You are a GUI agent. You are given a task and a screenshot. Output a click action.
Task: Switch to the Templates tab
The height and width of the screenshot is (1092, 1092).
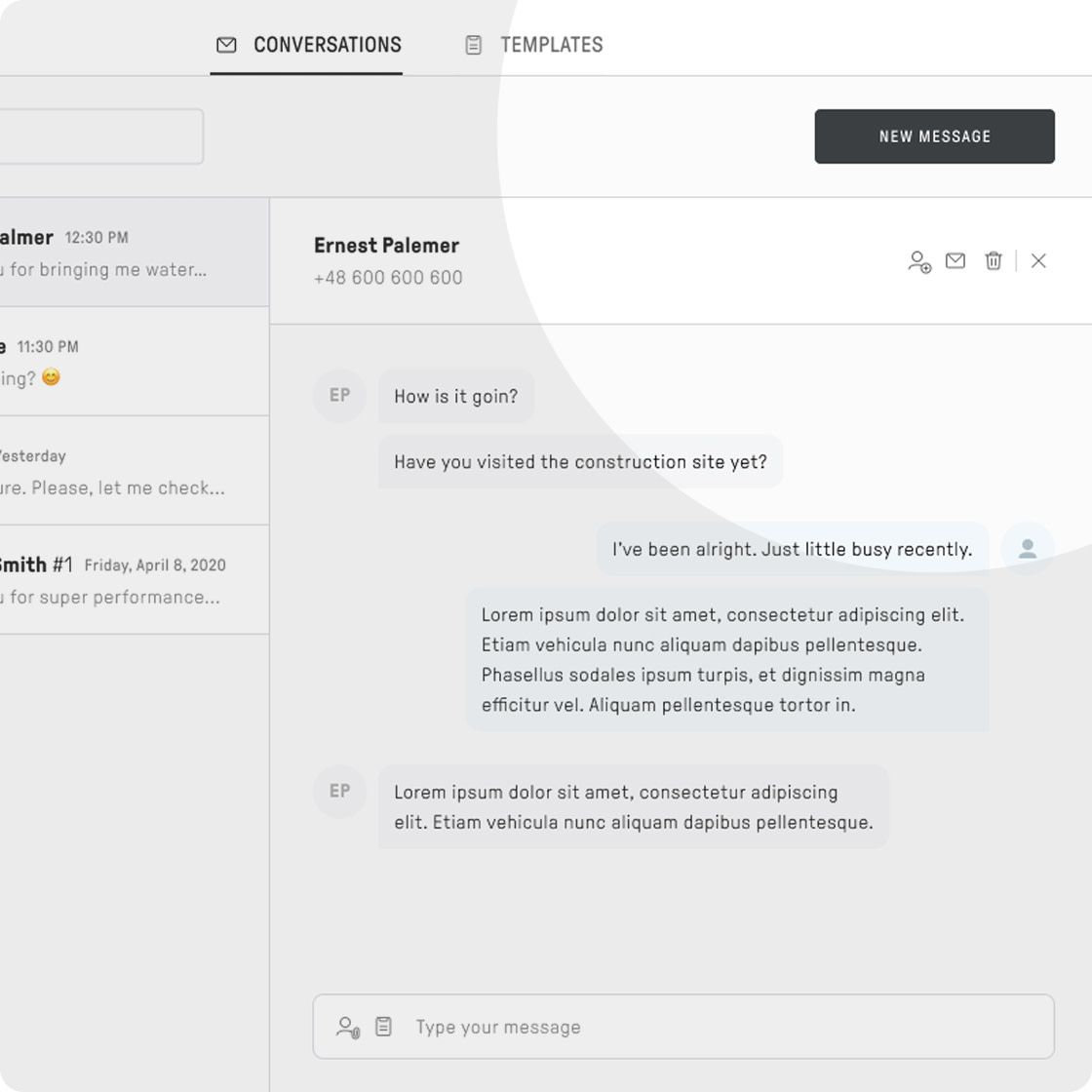[x=534, y=45]
